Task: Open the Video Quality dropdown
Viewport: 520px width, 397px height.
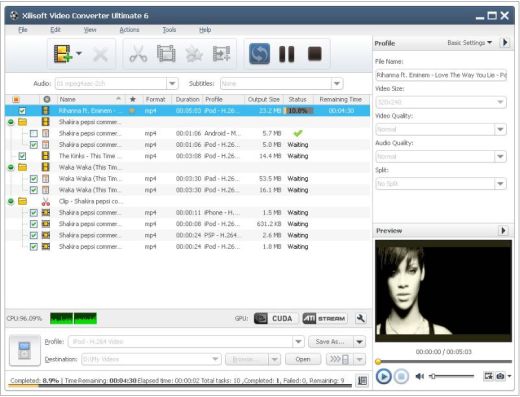Action: point(500,129)
